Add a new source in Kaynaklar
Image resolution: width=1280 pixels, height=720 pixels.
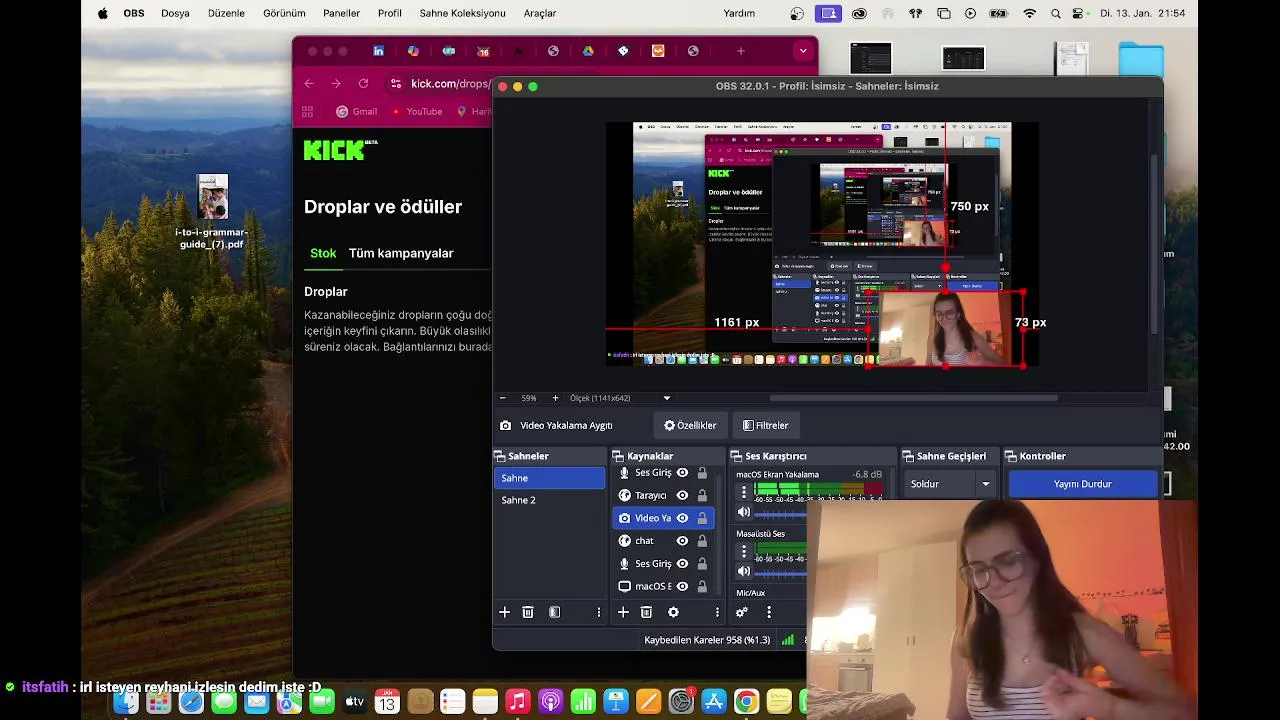click(x=623, y=612)
